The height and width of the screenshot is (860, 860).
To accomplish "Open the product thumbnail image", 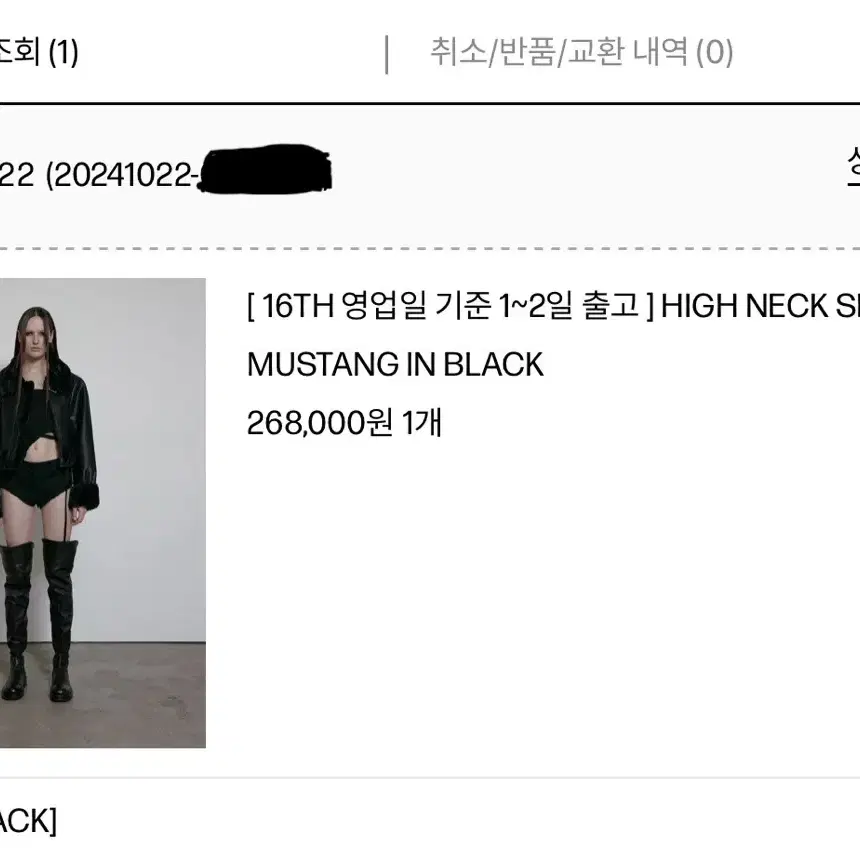I will pyautogui.click(x=103, y=513).
